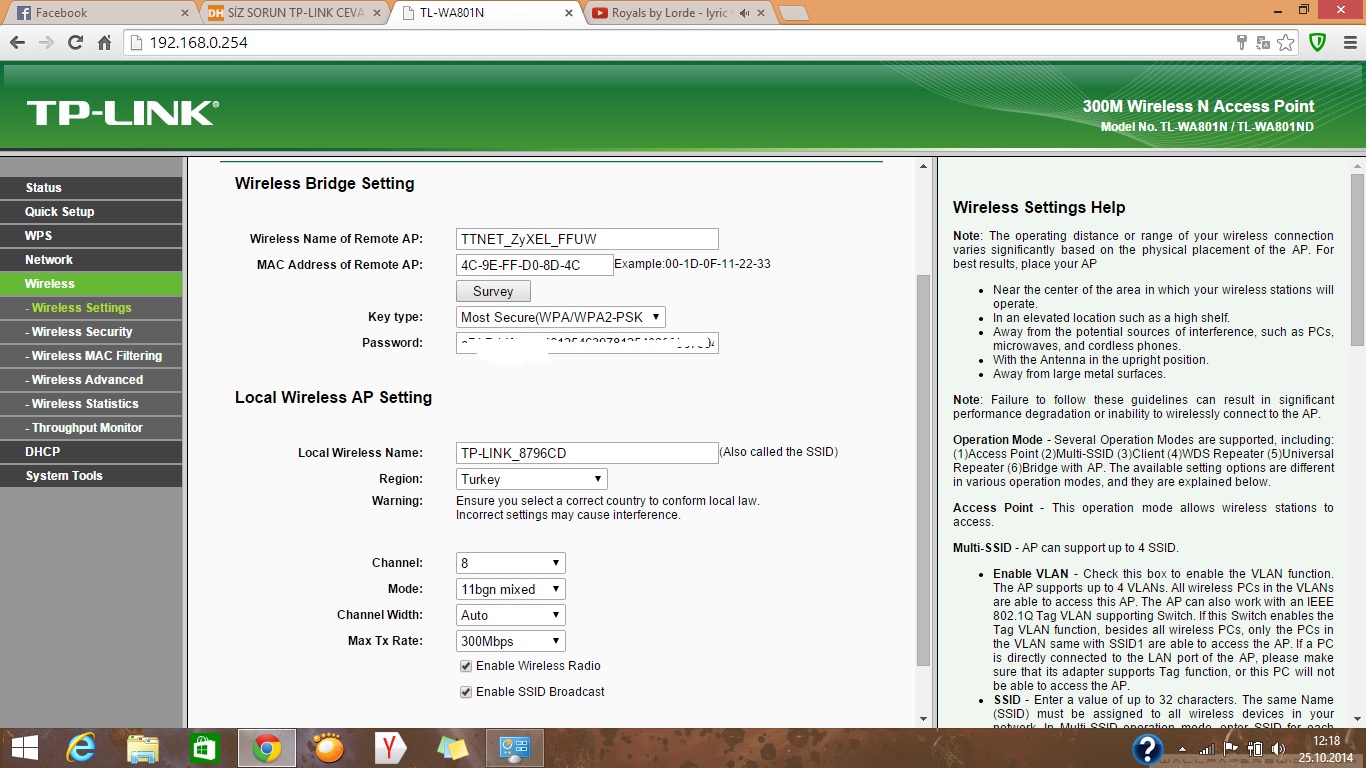Go back with the browser back arrow
The width and height of the screenshot is (1366, 768).
pos(17,43)
